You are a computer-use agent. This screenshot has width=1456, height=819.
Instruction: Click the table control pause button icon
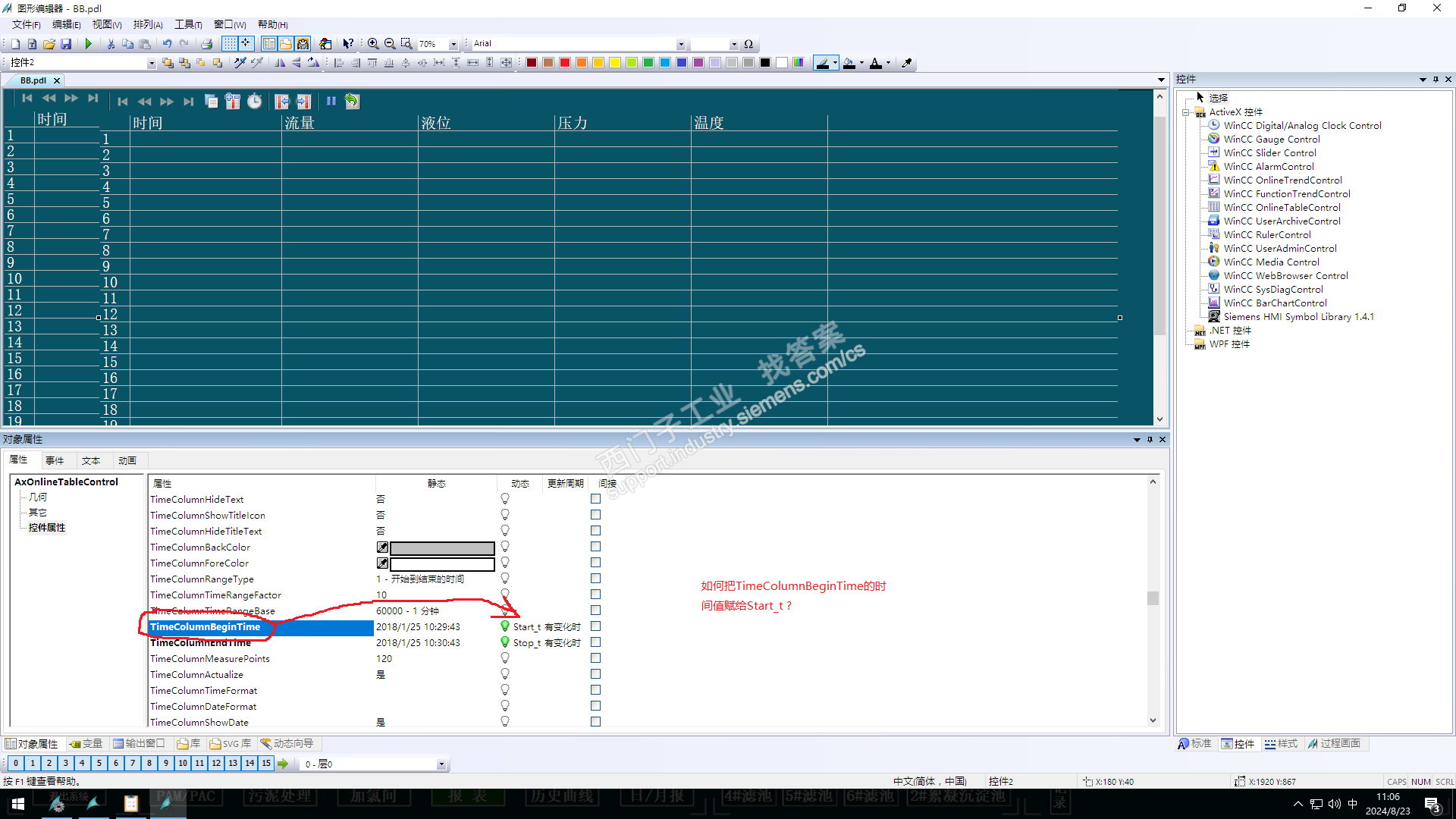pos(331,101)
